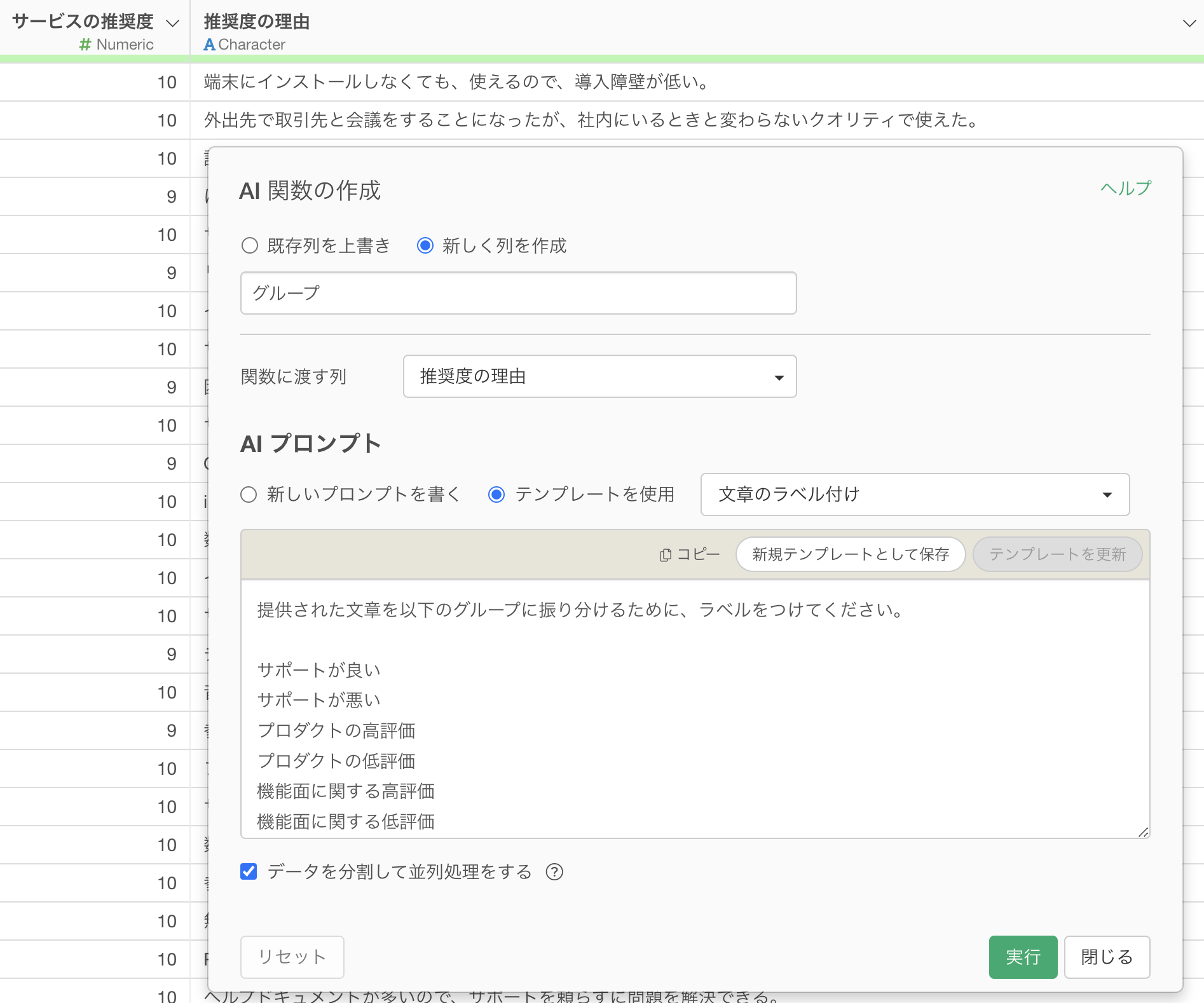Click the リセット reset button

click(x=292, y=957)
